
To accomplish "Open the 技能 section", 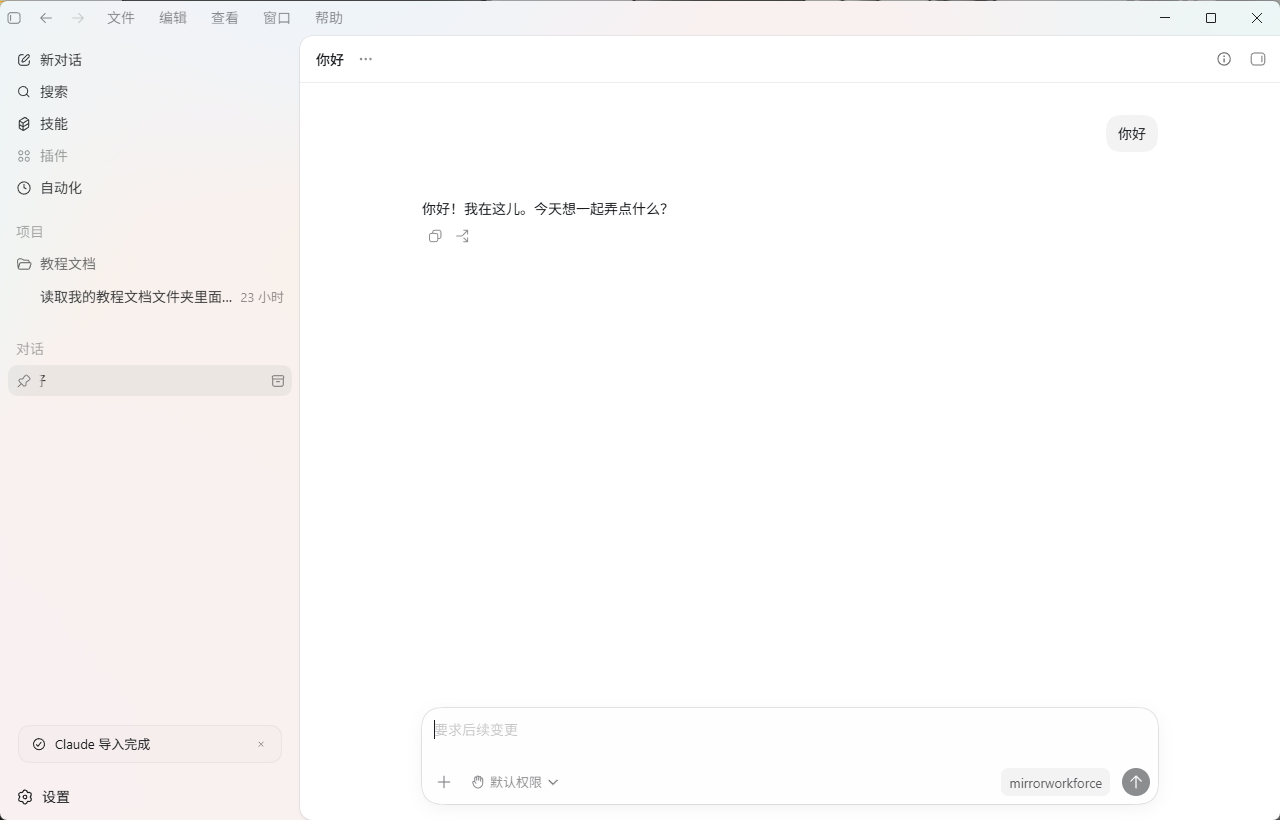I will click(150, 124).
